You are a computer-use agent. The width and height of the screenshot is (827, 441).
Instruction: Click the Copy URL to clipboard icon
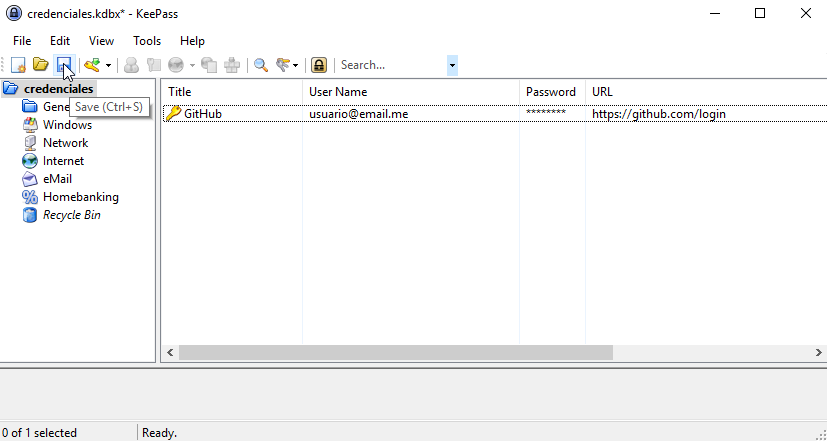click(209, 65)
